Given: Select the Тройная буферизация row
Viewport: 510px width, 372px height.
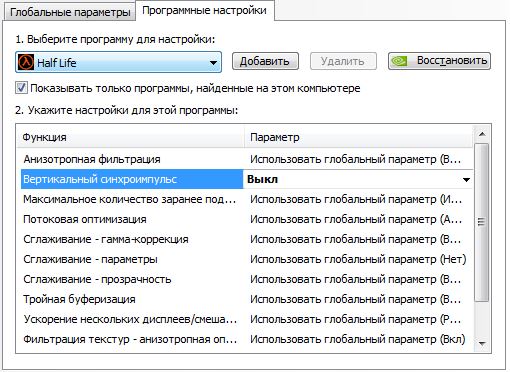Looking at the screenshot, I should coord(247,299).
